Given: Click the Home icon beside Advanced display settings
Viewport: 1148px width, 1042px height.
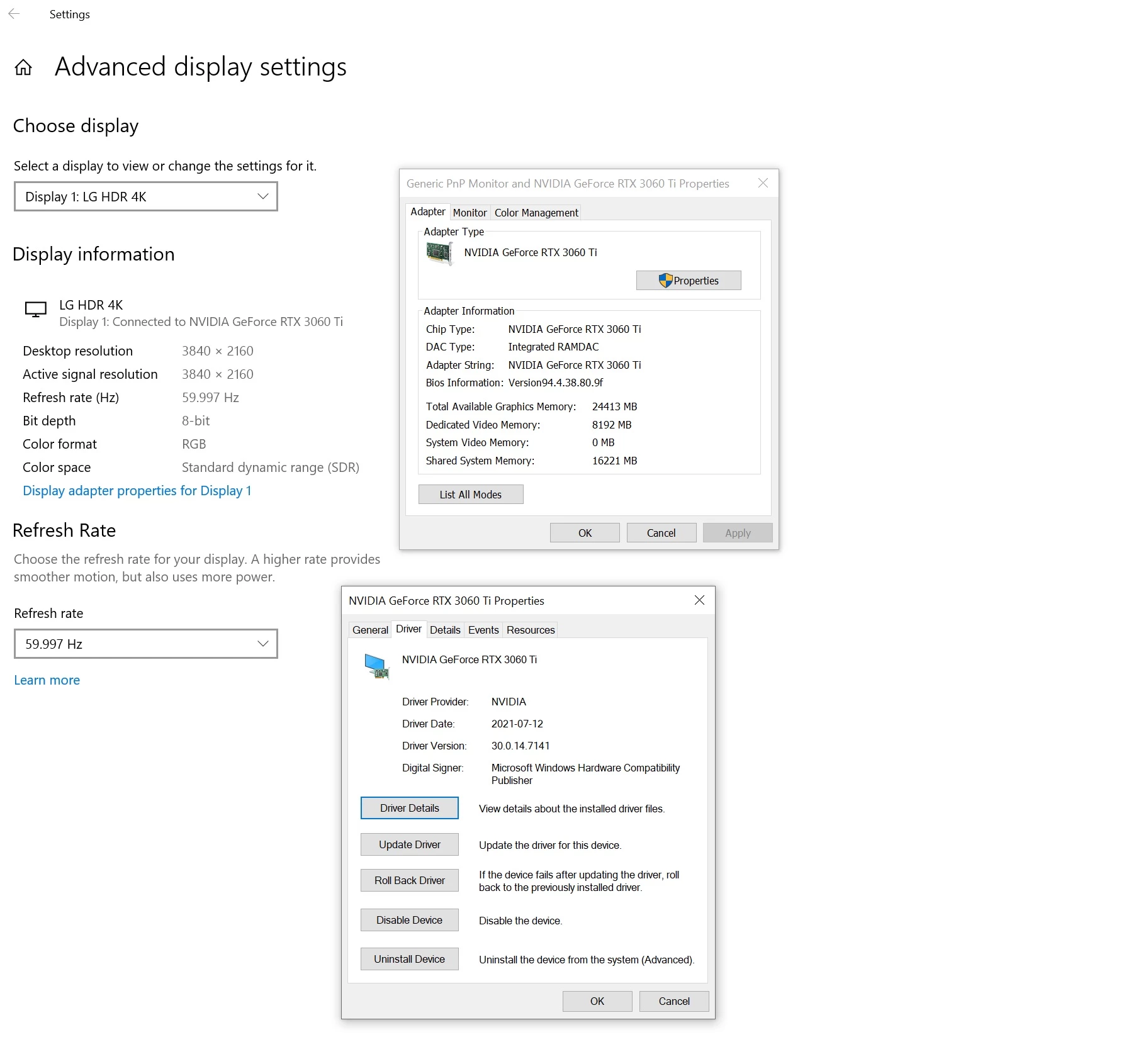Looking at the screenshot, I should click(23, 67).
